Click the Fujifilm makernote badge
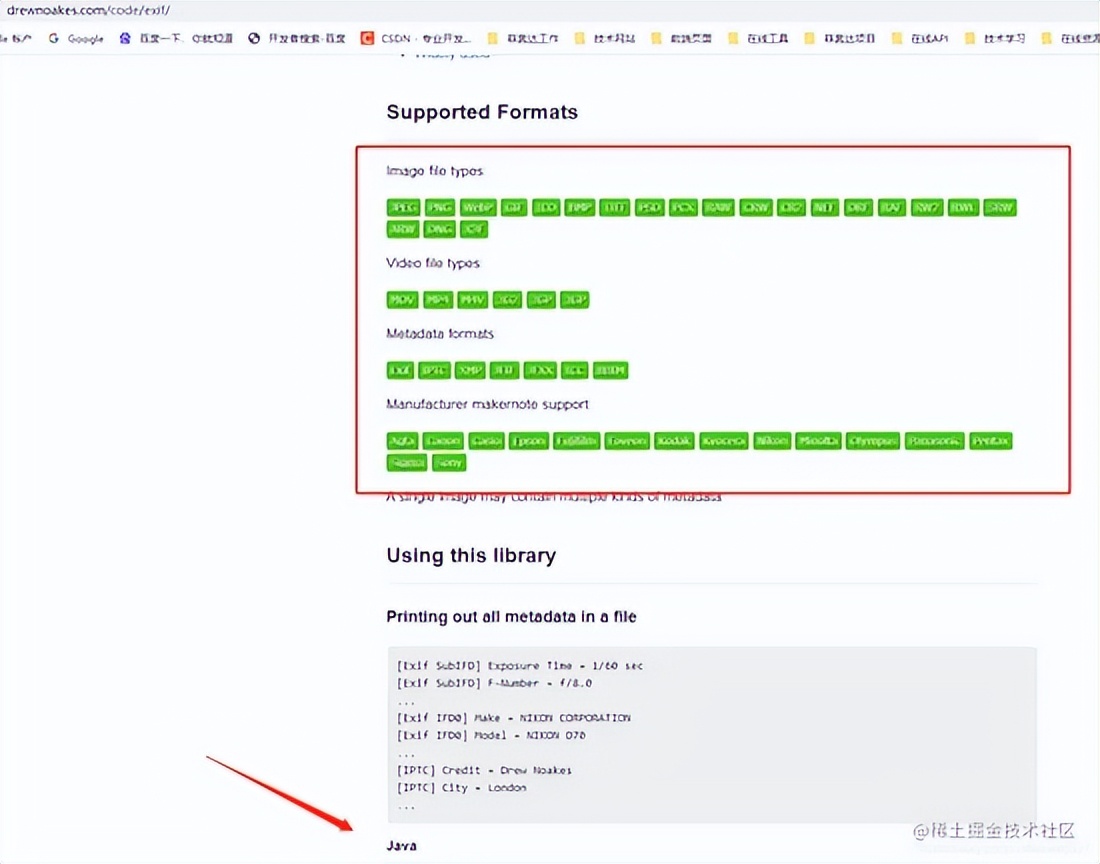1100x864 pixels. [x=577, y=441]
